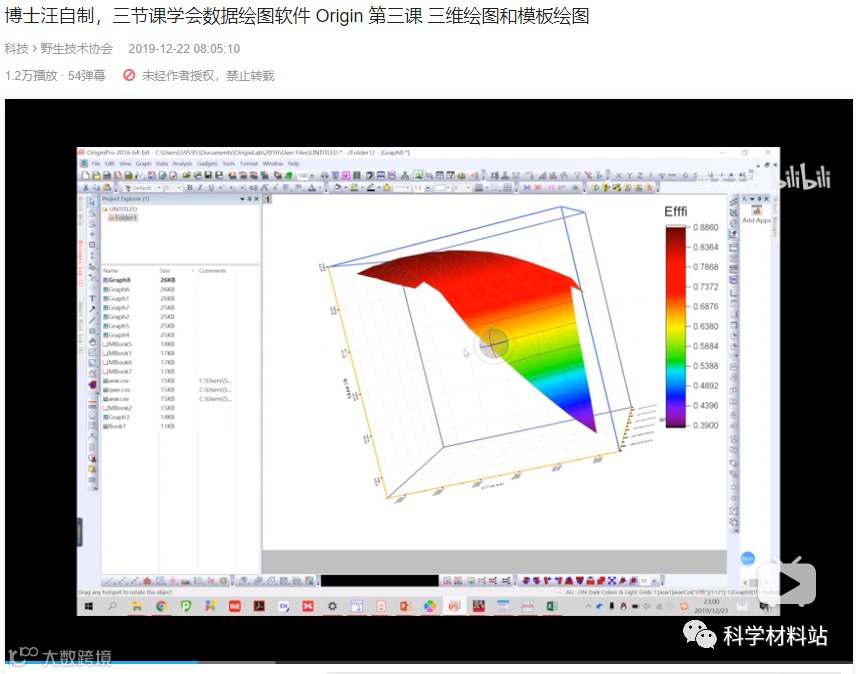Select Graph7 in the file list
This screenshot has width=856, height=674.
point(116,308)
